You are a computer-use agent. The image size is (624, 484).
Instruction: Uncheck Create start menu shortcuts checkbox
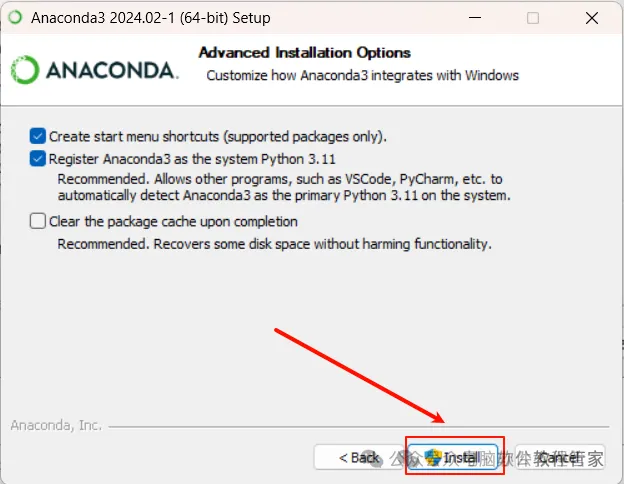tap(37, 136)
